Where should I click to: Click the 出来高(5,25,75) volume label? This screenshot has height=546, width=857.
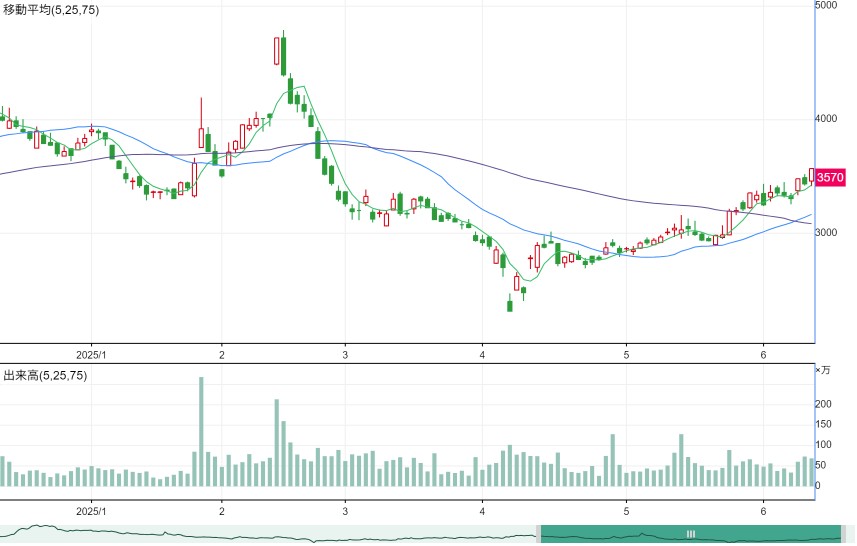[x=45, y=375]
